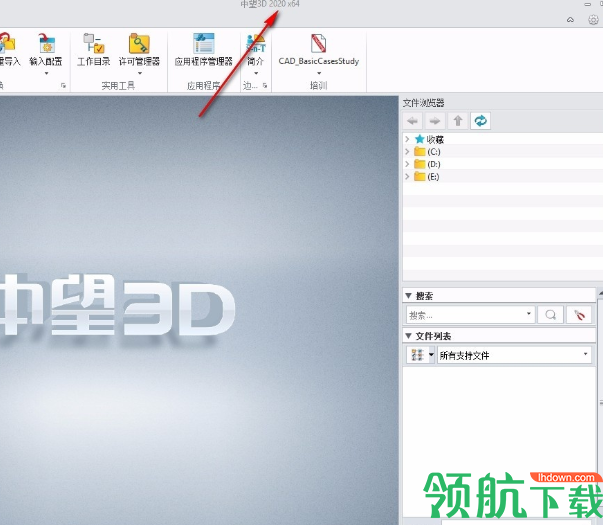Image resolution: width=603 pixels, height=525 pixels.
Task: Click the 文件浏览器 panel title
Action: 423,103
